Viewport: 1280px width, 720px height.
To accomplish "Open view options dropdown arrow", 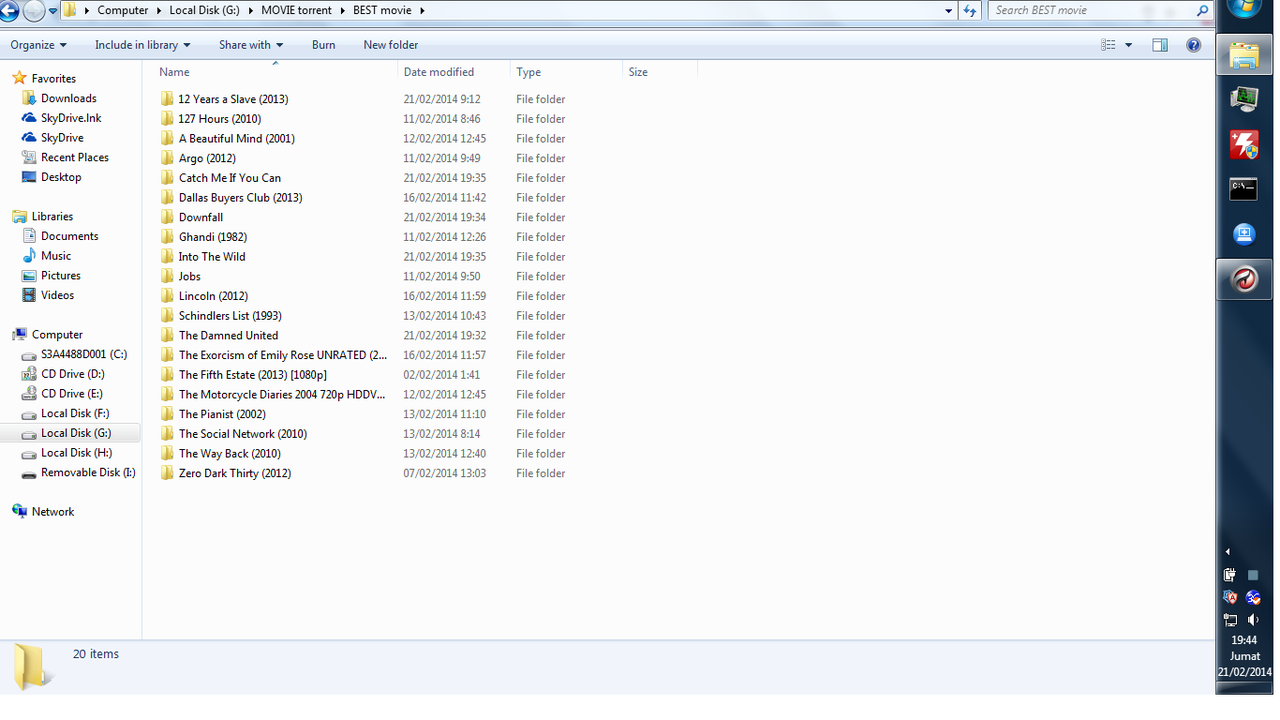I will coord(1129,45).
